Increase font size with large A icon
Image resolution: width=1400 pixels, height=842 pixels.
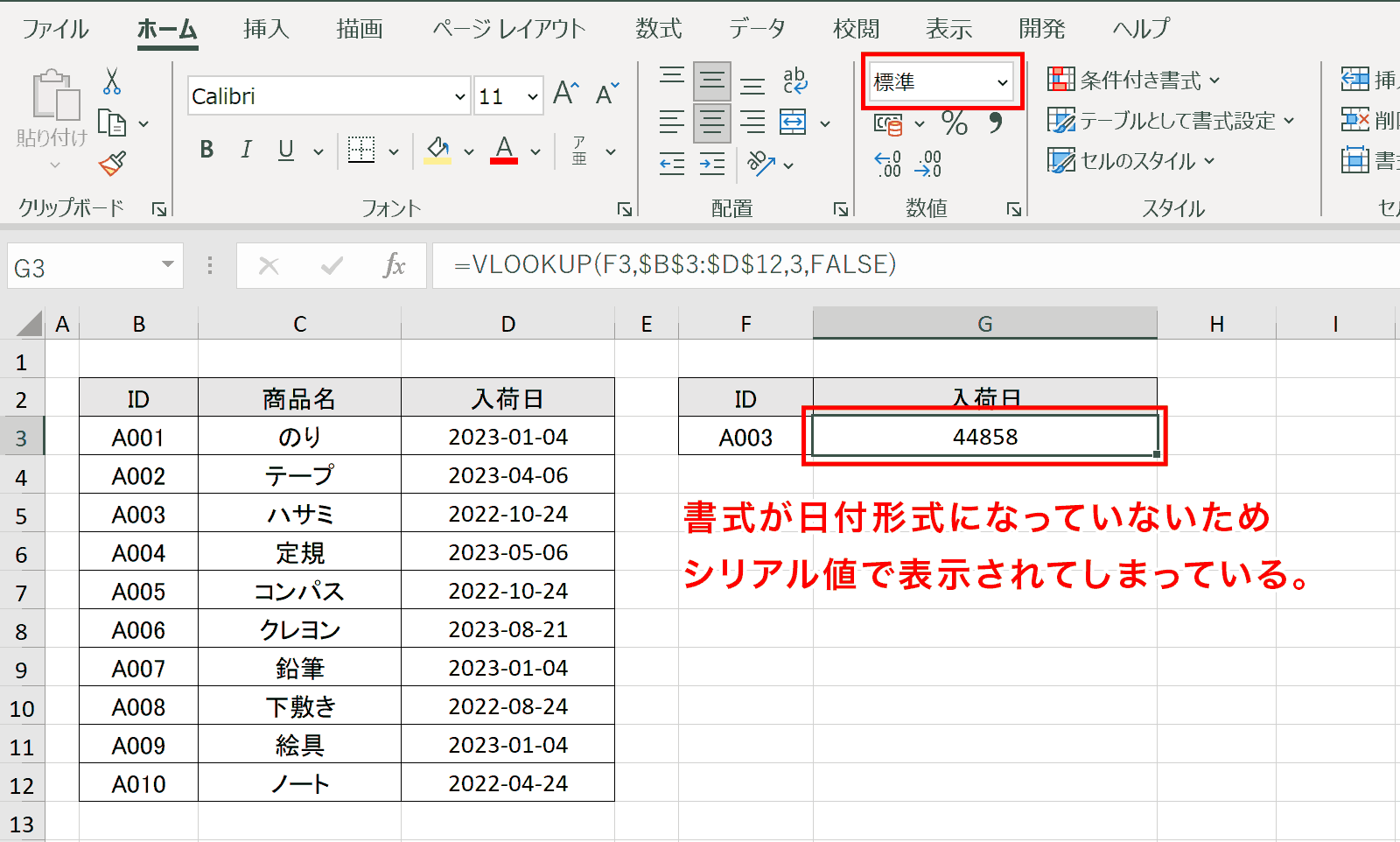[566, 94]
